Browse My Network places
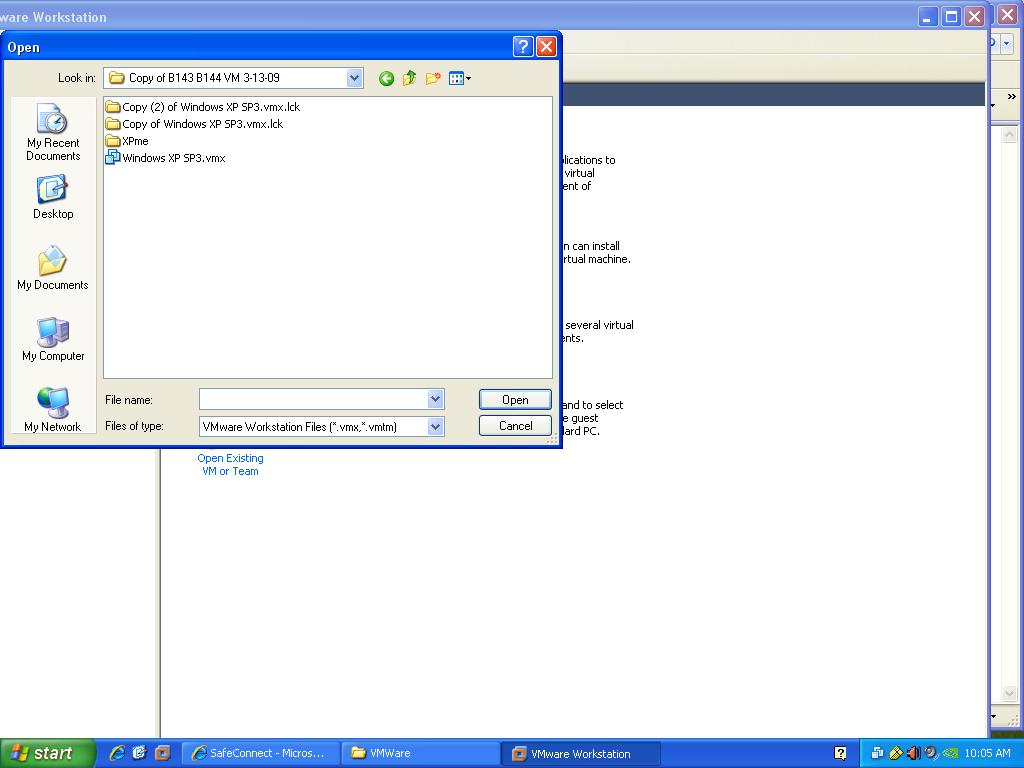The width and height of the screenshot is (1024, 768). (53, 409)
